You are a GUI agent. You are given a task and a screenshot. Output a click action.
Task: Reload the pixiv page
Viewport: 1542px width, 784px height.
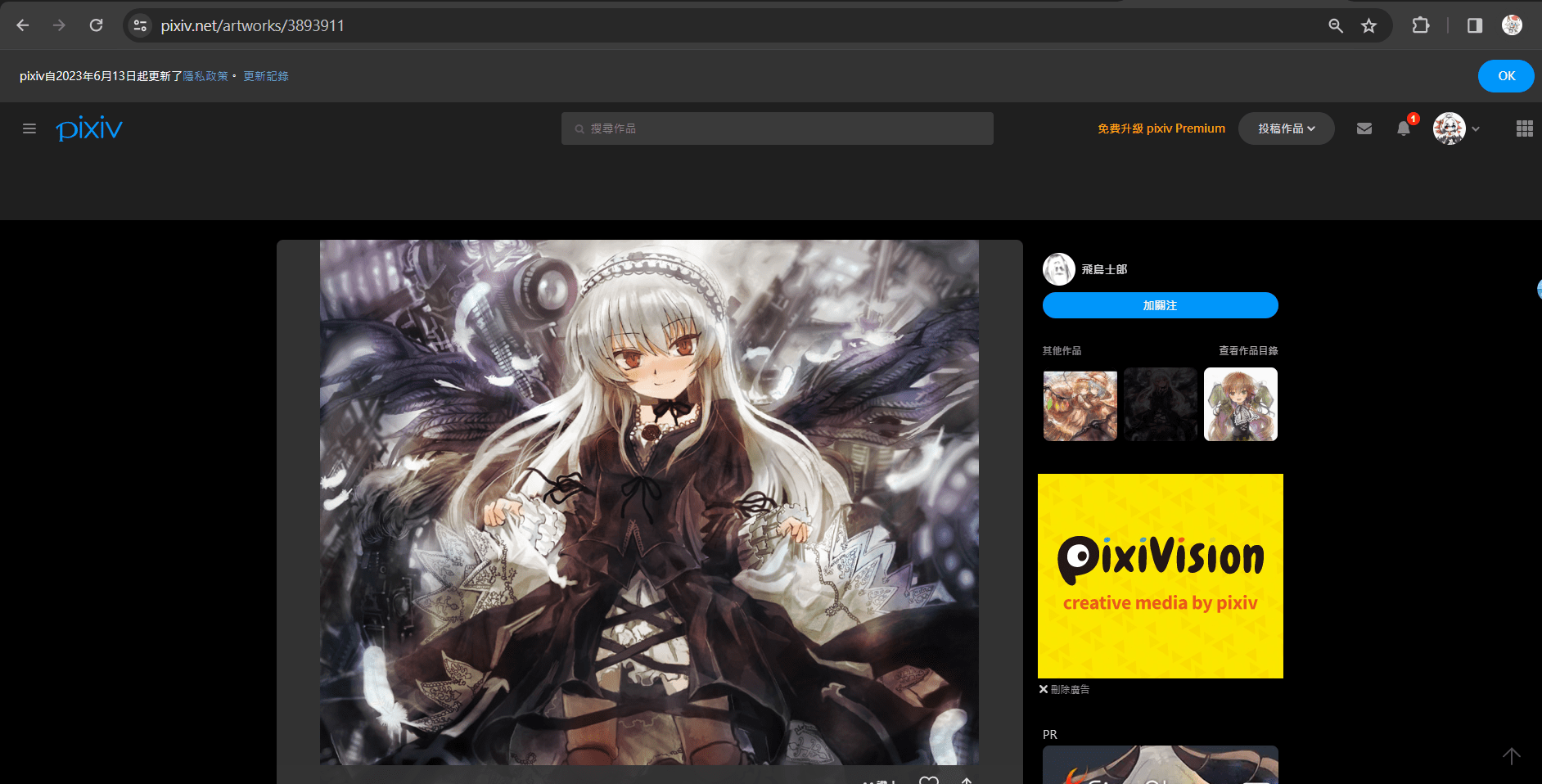point(96,25)
